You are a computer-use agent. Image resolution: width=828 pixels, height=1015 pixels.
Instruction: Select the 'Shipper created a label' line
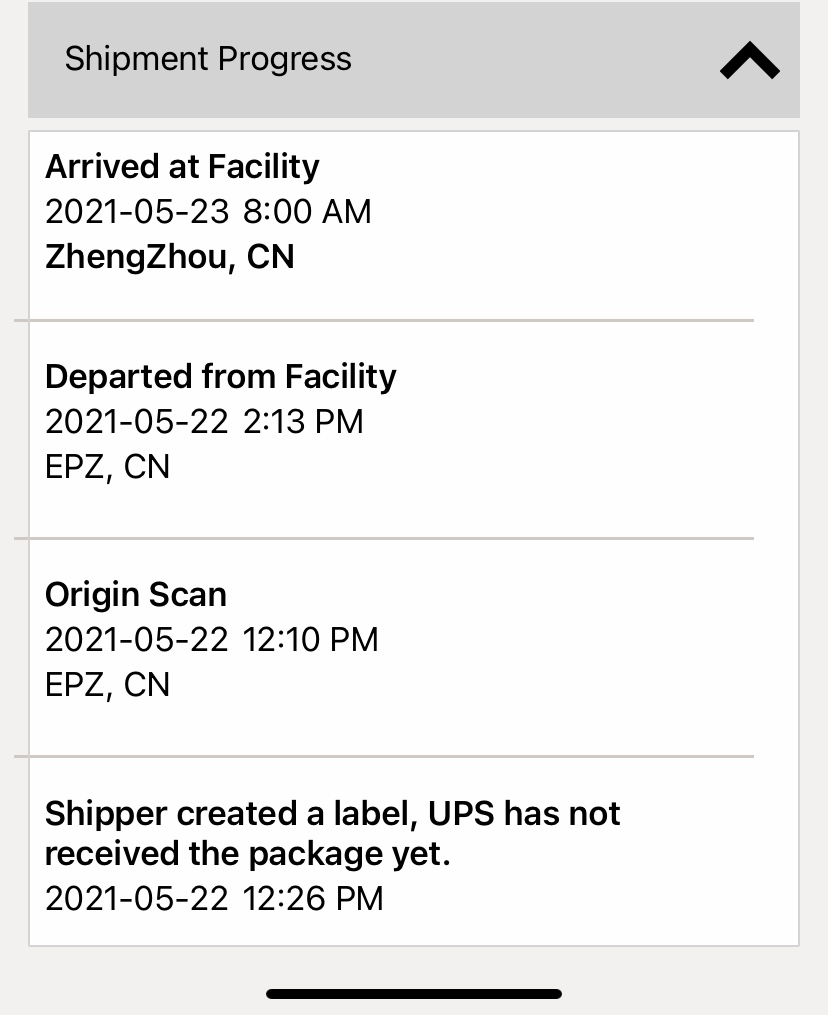[333, 813]
